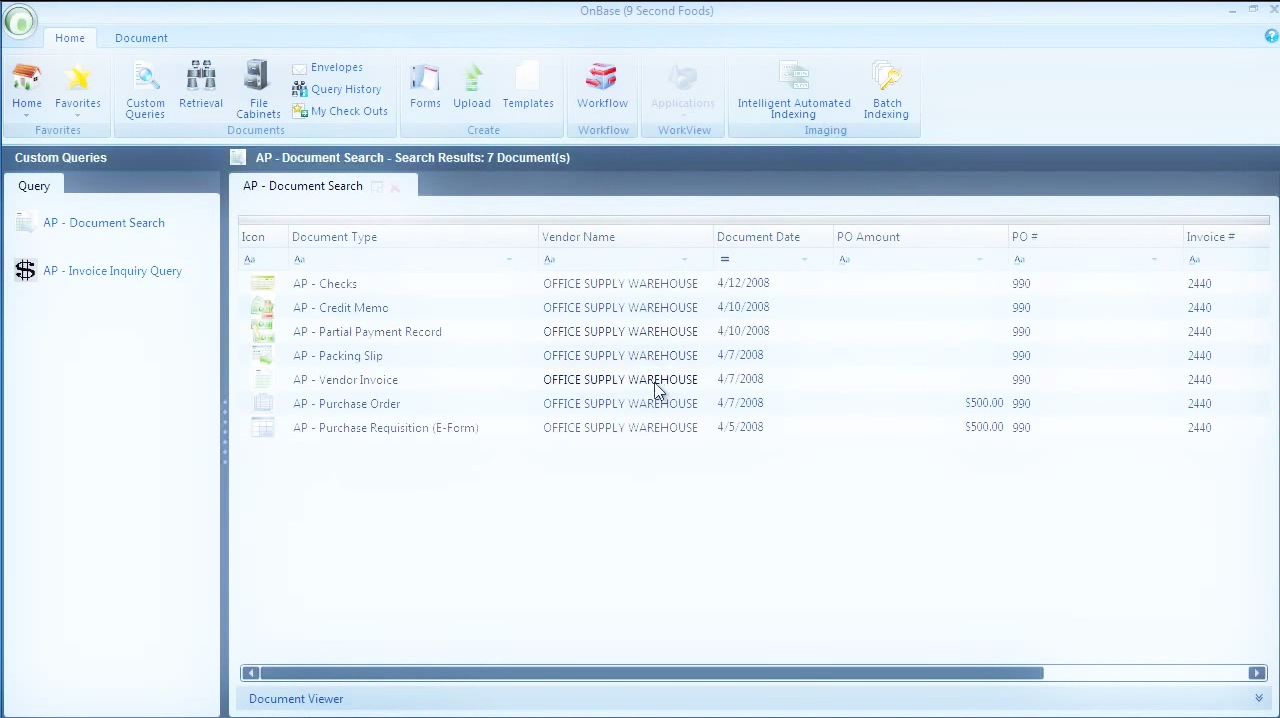Select AP - Purchase Requisition (E-Form) row

pos(754,428)
